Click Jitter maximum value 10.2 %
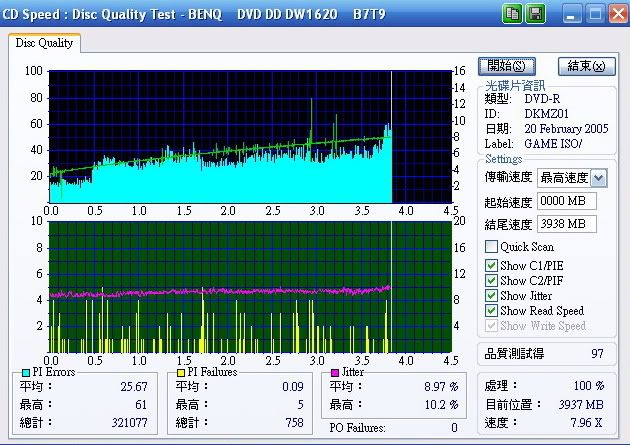Image resolution: width=630 pixels, height=445 pixels. [441, 404]
